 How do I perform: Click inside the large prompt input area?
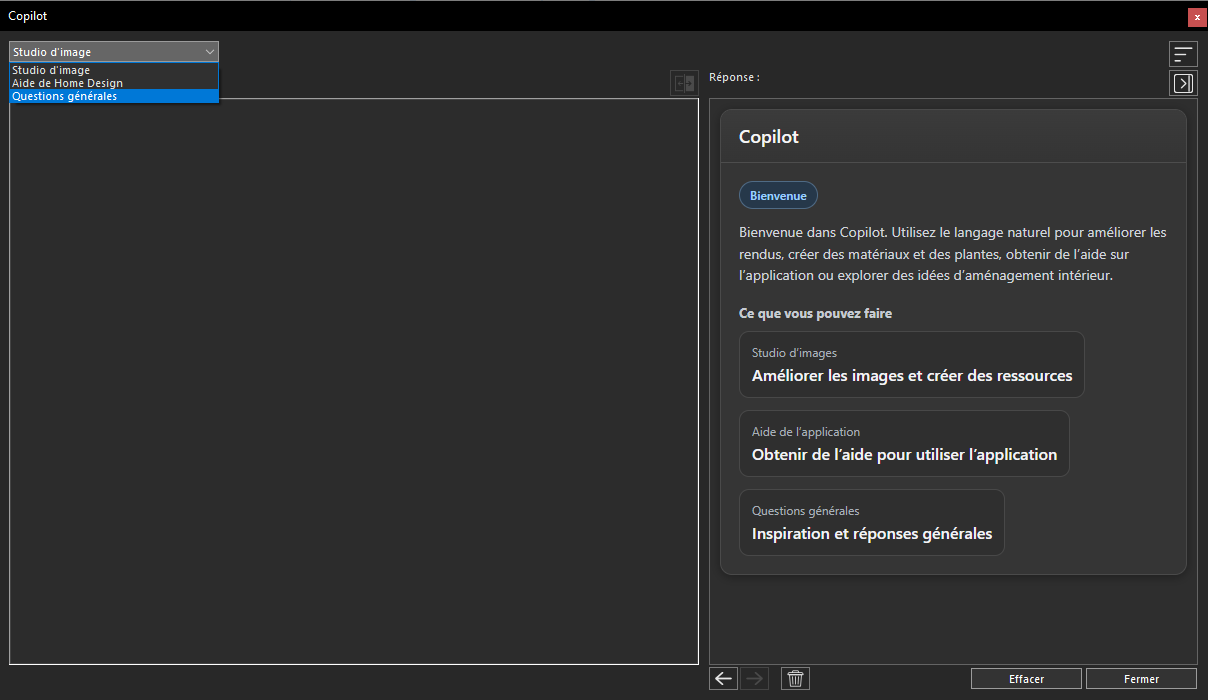[x=354, y=381]
